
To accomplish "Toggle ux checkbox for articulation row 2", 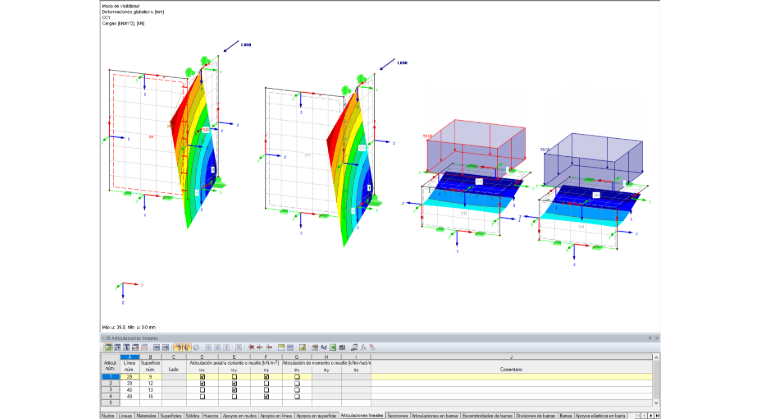I will click(x=202, y=383).
